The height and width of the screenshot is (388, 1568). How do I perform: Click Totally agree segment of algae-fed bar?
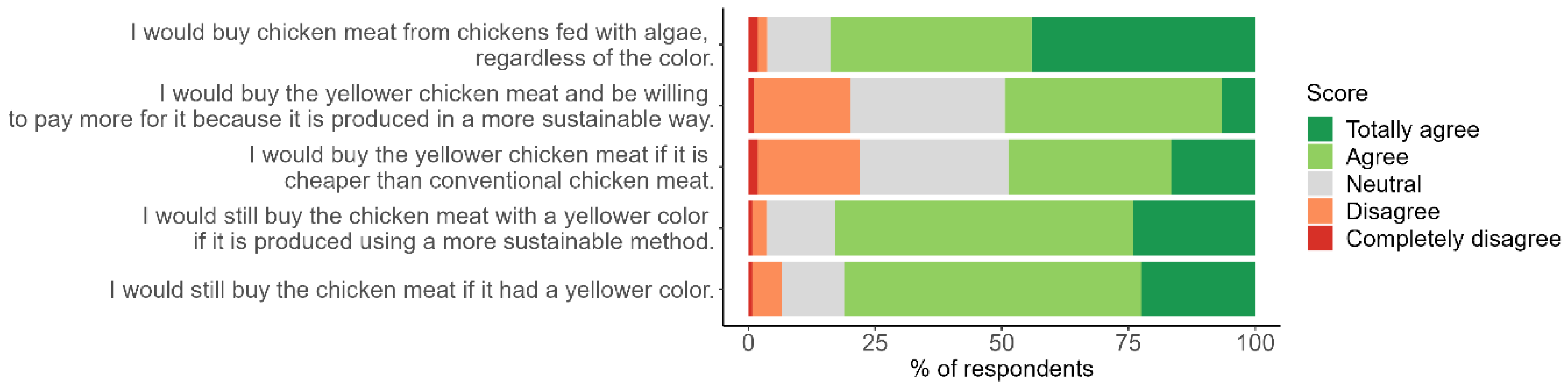(1143, 44)
